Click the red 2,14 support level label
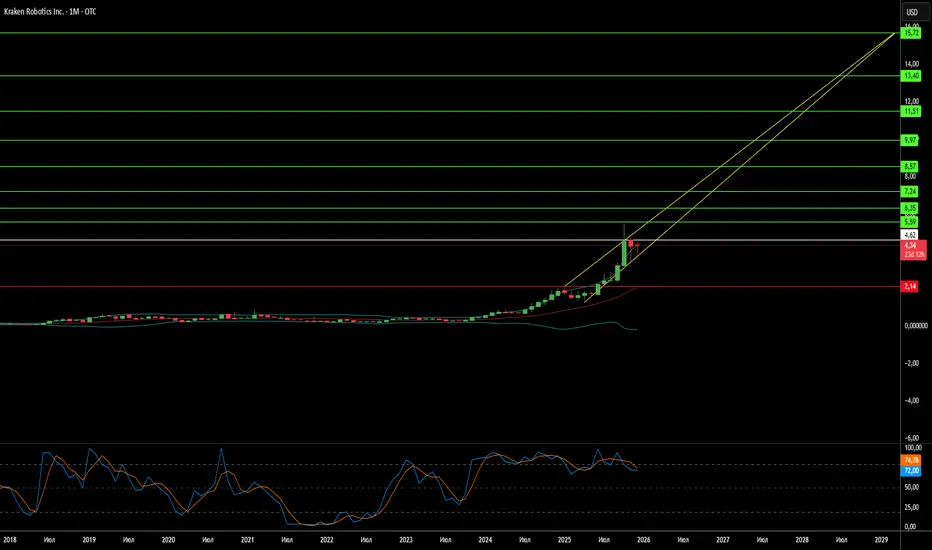The image size is (932, 550). tap(910, 287)
